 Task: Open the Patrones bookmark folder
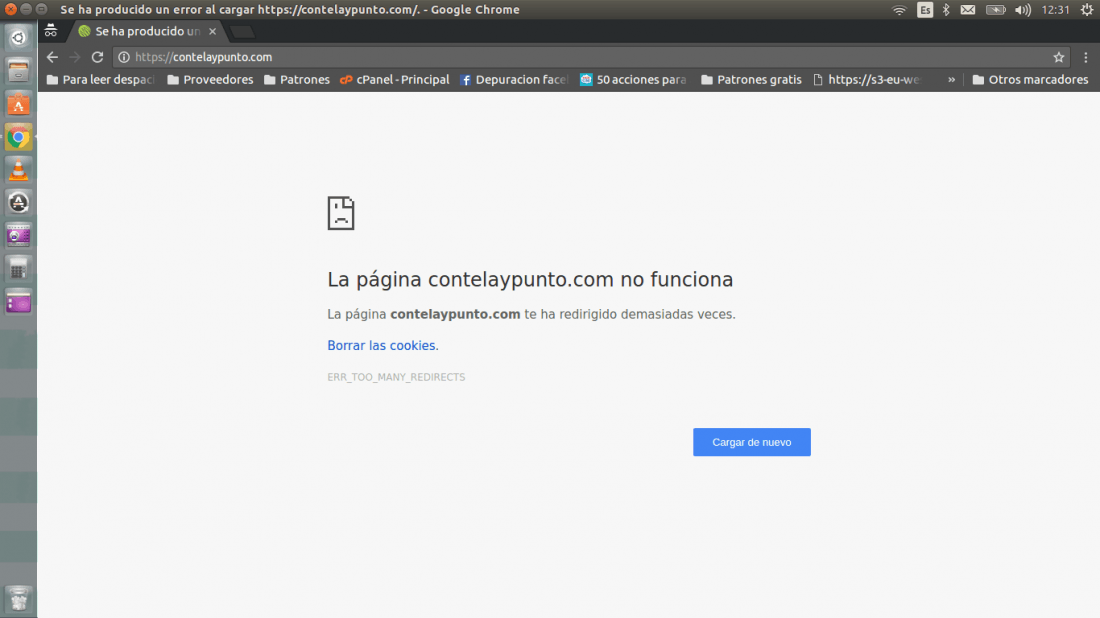(297, 80)
